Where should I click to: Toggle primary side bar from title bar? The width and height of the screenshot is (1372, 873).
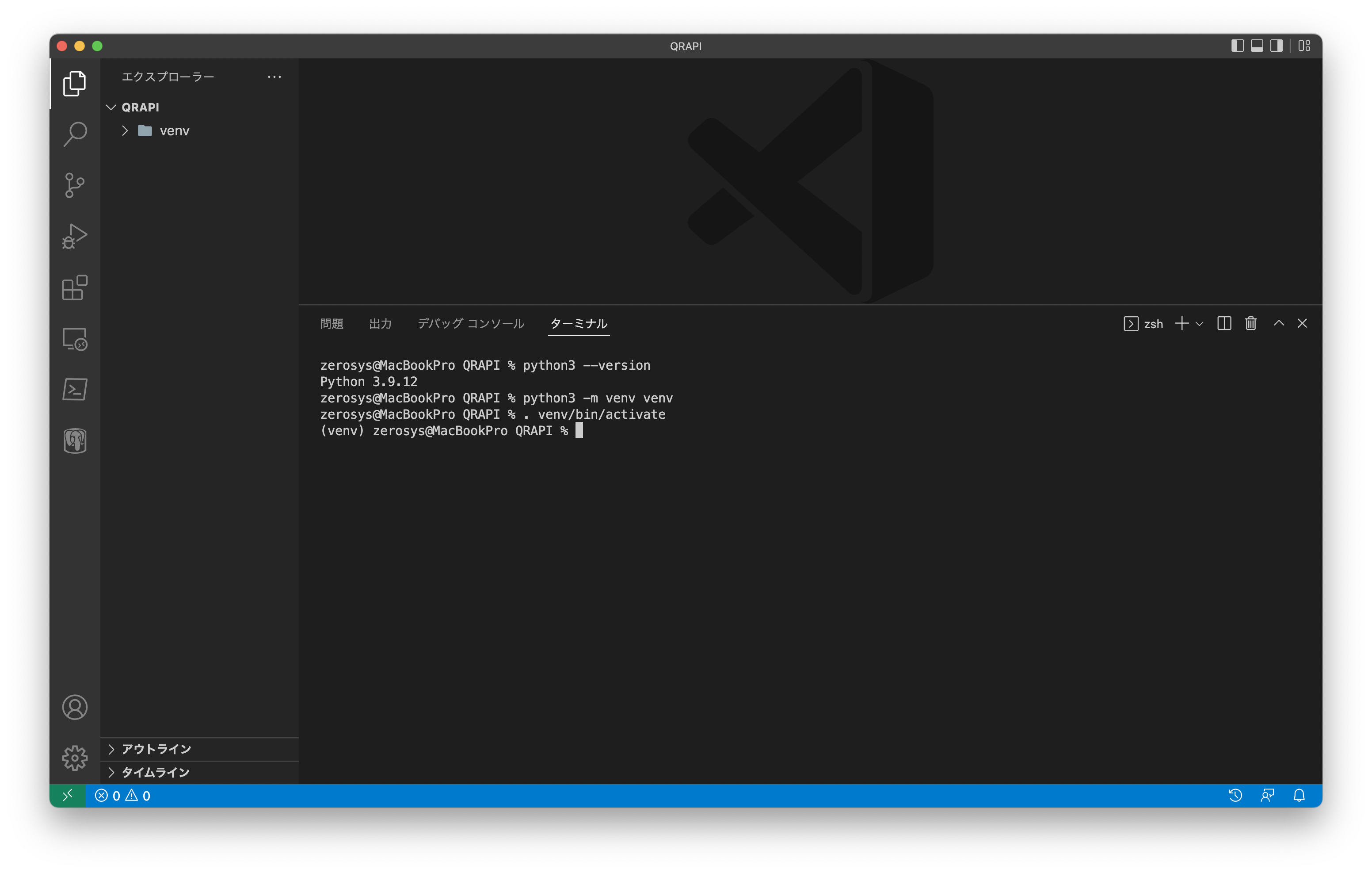[1237, 46]
